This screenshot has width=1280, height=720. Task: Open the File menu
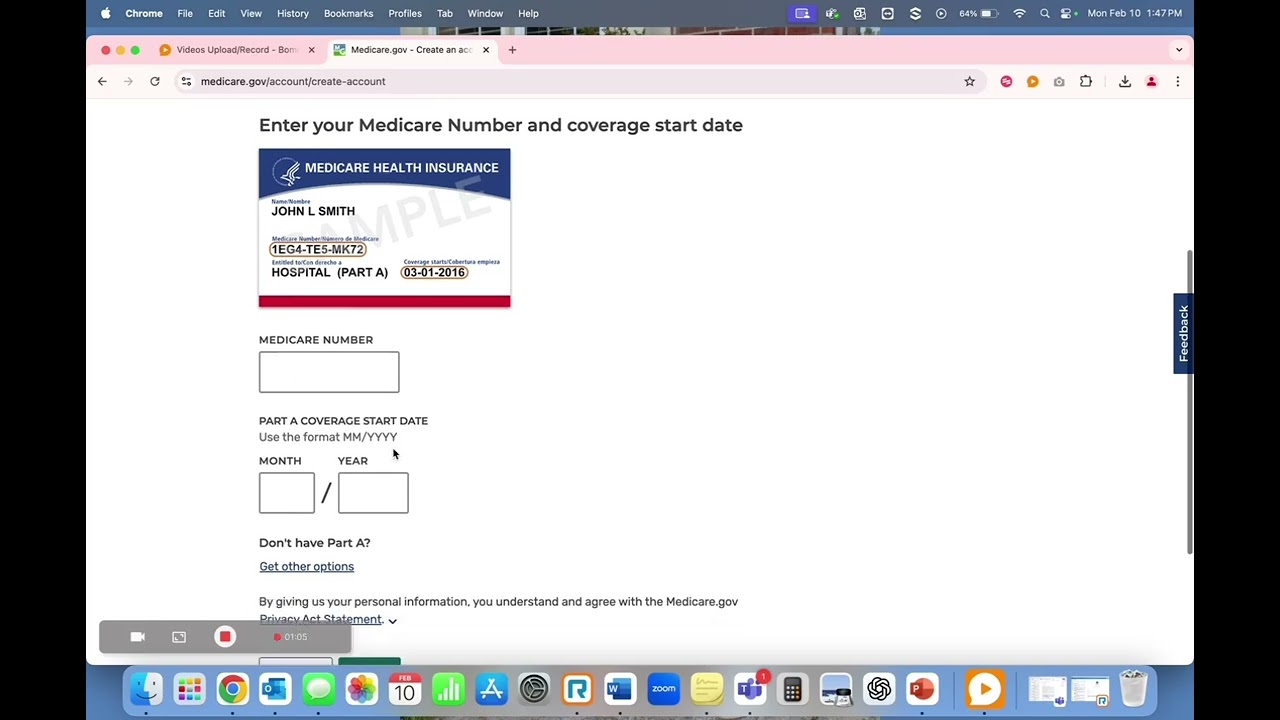click(185, 13)
